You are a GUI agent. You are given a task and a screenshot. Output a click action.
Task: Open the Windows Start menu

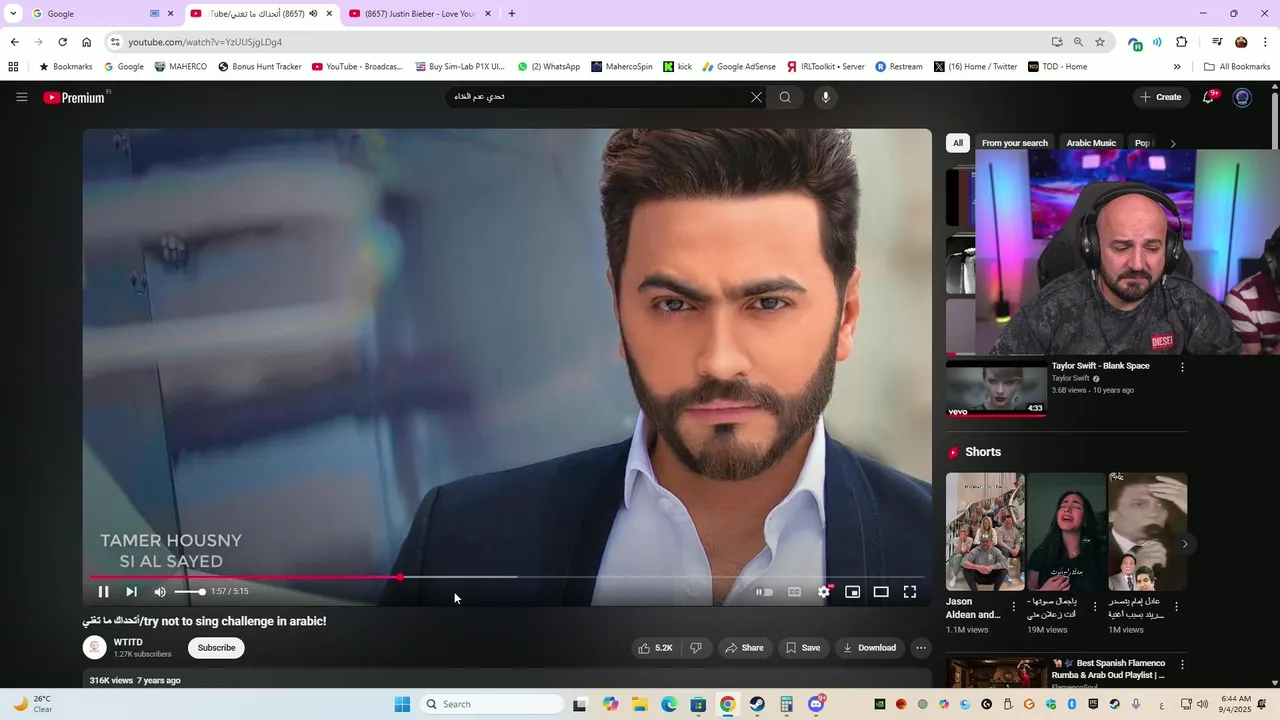(402, 704)
